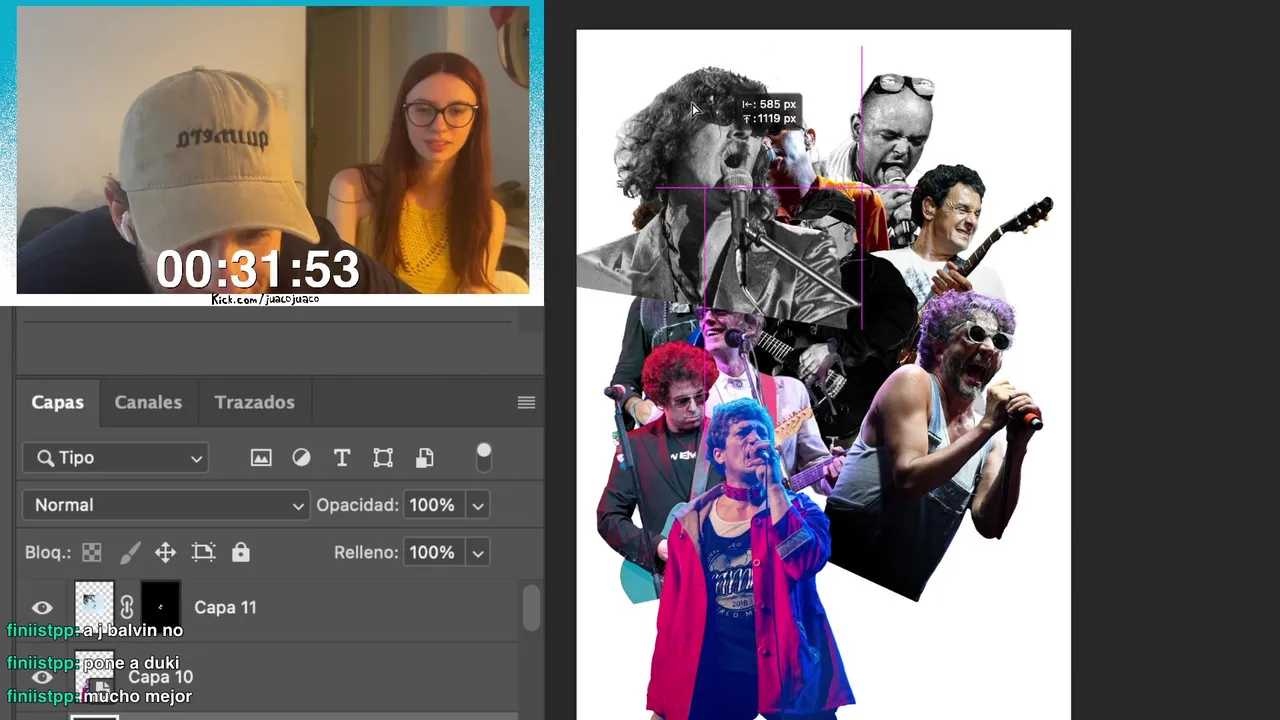Click the Relleno 100% value field

(x=432, y=552)
